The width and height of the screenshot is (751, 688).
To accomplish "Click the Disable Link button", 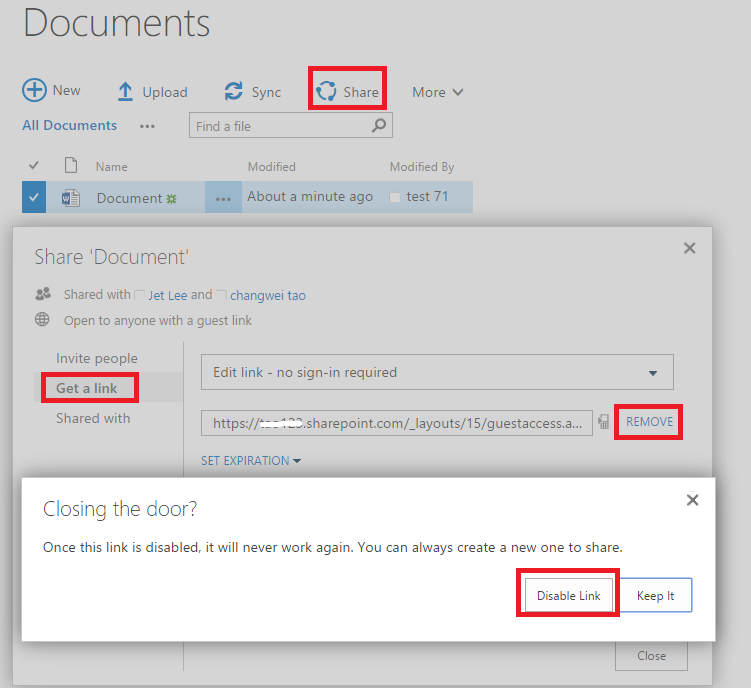I will click(569, 595).
